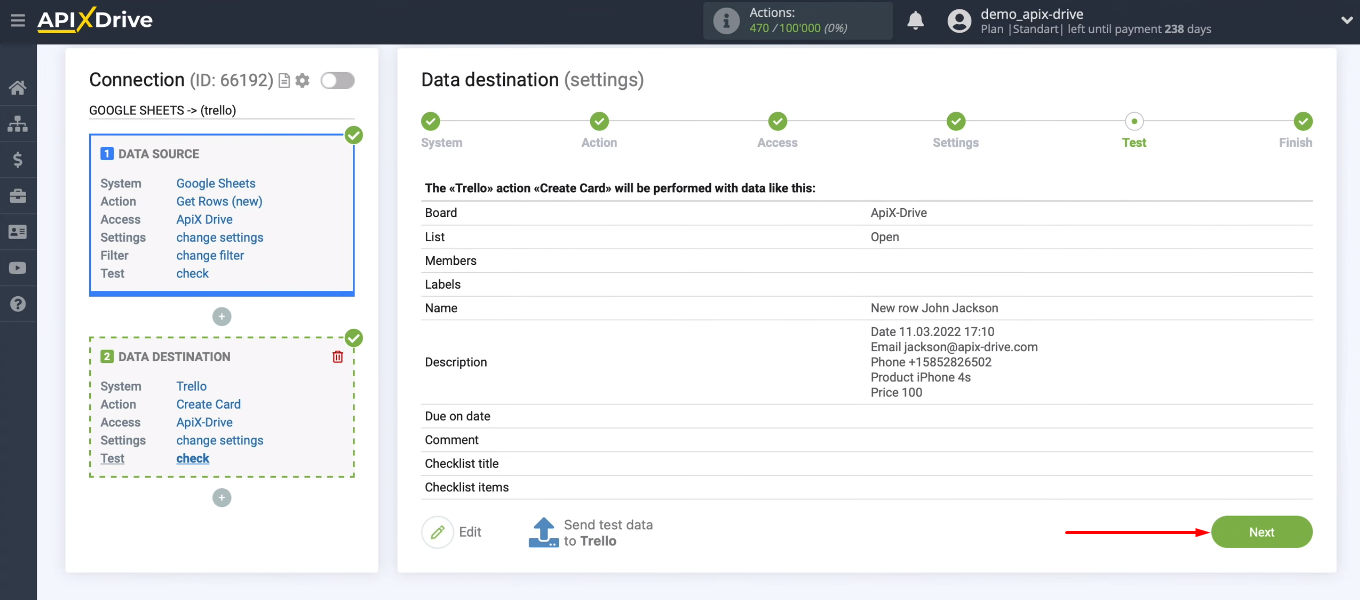Expand the user account dropdown arrow
Screen dimensions: 1360x600
(1346, 20)
